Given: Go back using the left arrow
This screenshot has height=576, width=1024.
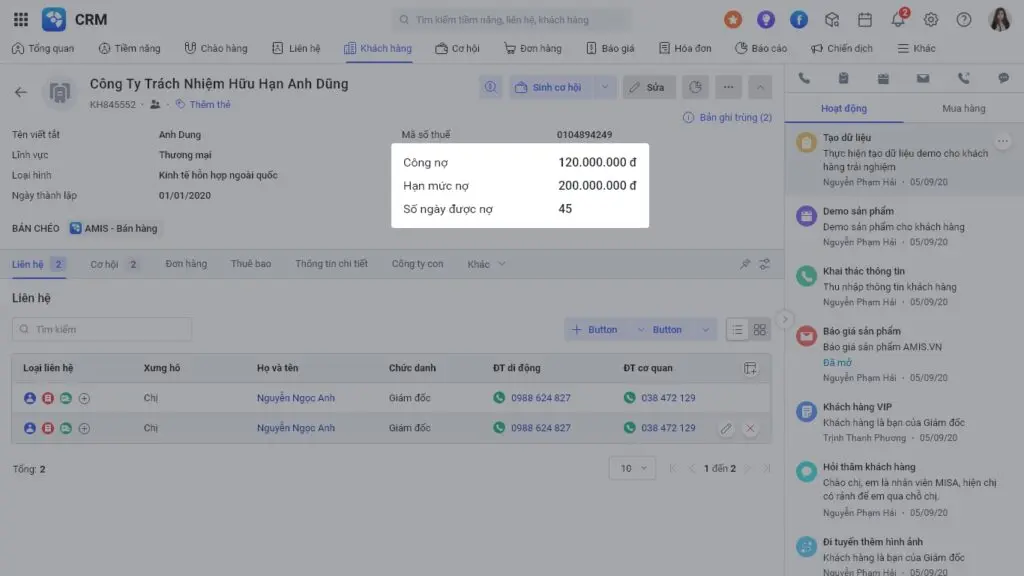Looking at the screenshot, I should point(21,92).
